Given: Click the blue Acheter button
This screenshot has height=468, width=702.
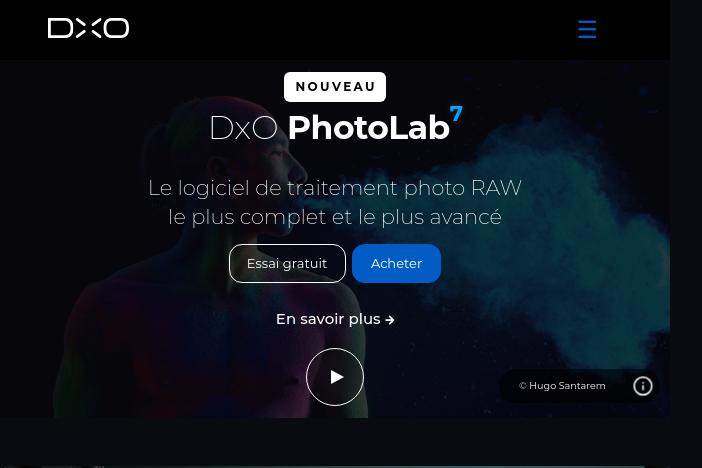Looking at the screenshot, I should (x=396, y=263).
